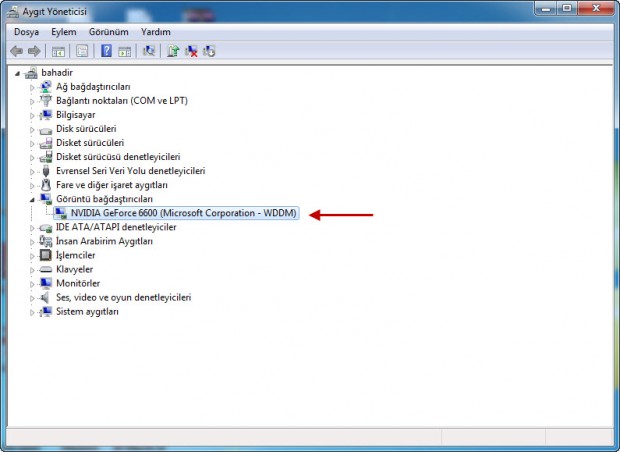
Task: Collapse the bahadir root node
Action: click(17, 73)
